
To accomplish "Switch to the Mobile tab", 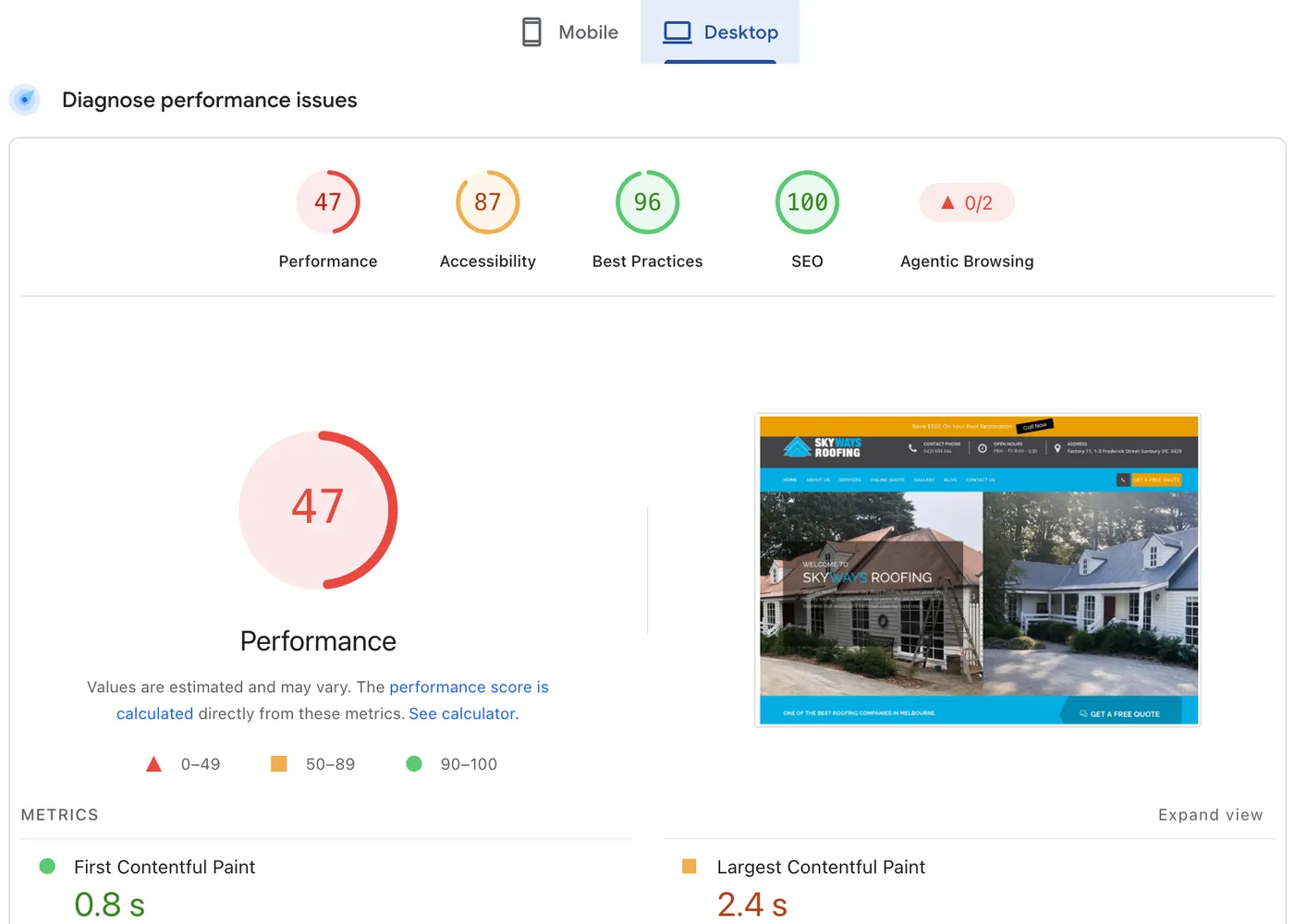I will click(x=570, y=32).
